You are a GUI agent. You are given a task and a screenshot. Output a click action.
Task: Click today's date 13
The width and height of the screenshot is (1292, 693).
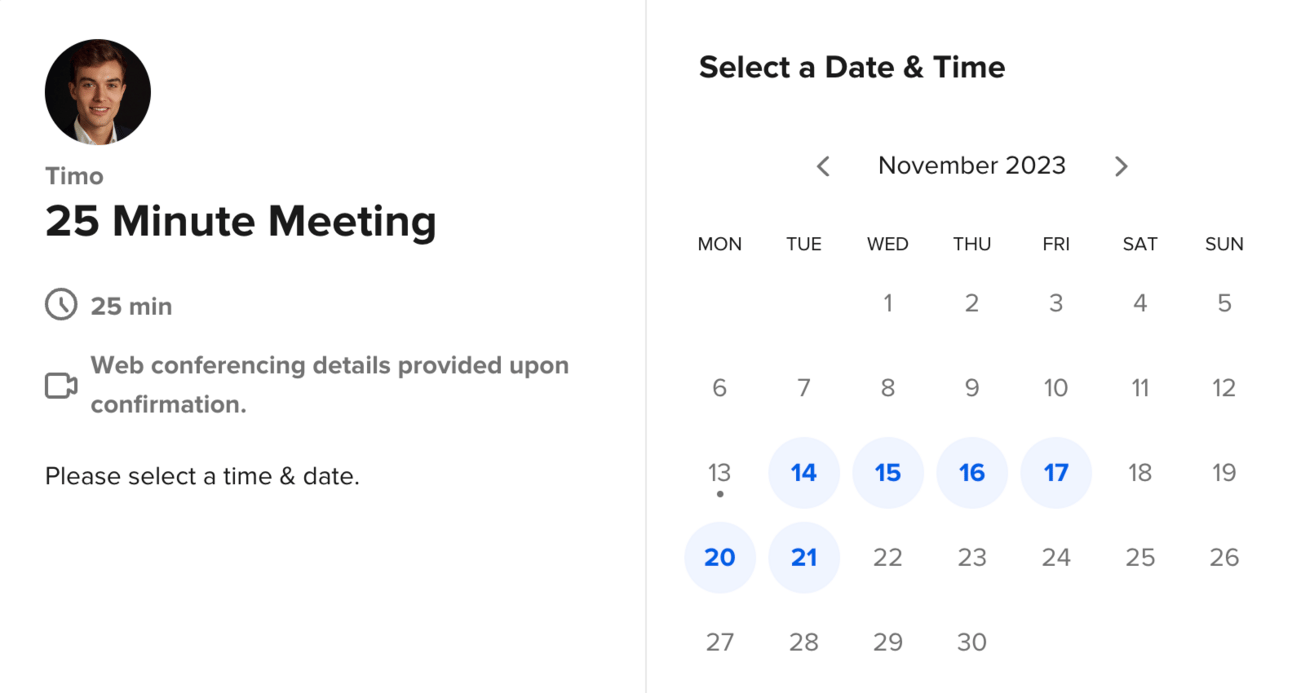click(720, 473)
